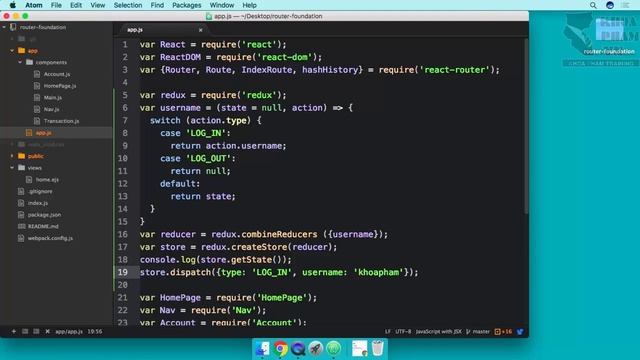Change JavaScript with JSX grammar selector

click(x=438, y=331)
